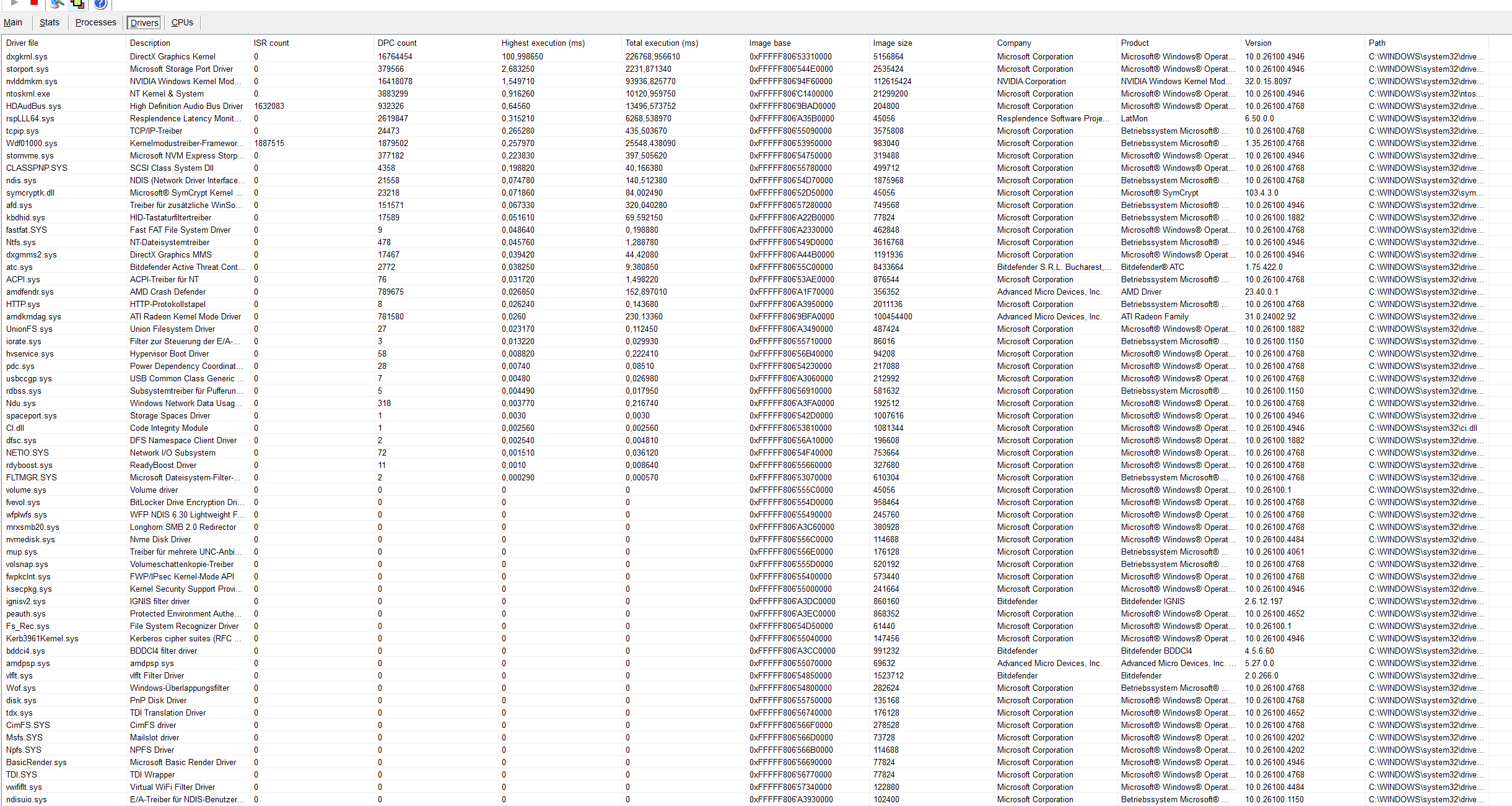Open the options wrench icon
This screenshot has height=806, width=1512.
pos(56,4)
